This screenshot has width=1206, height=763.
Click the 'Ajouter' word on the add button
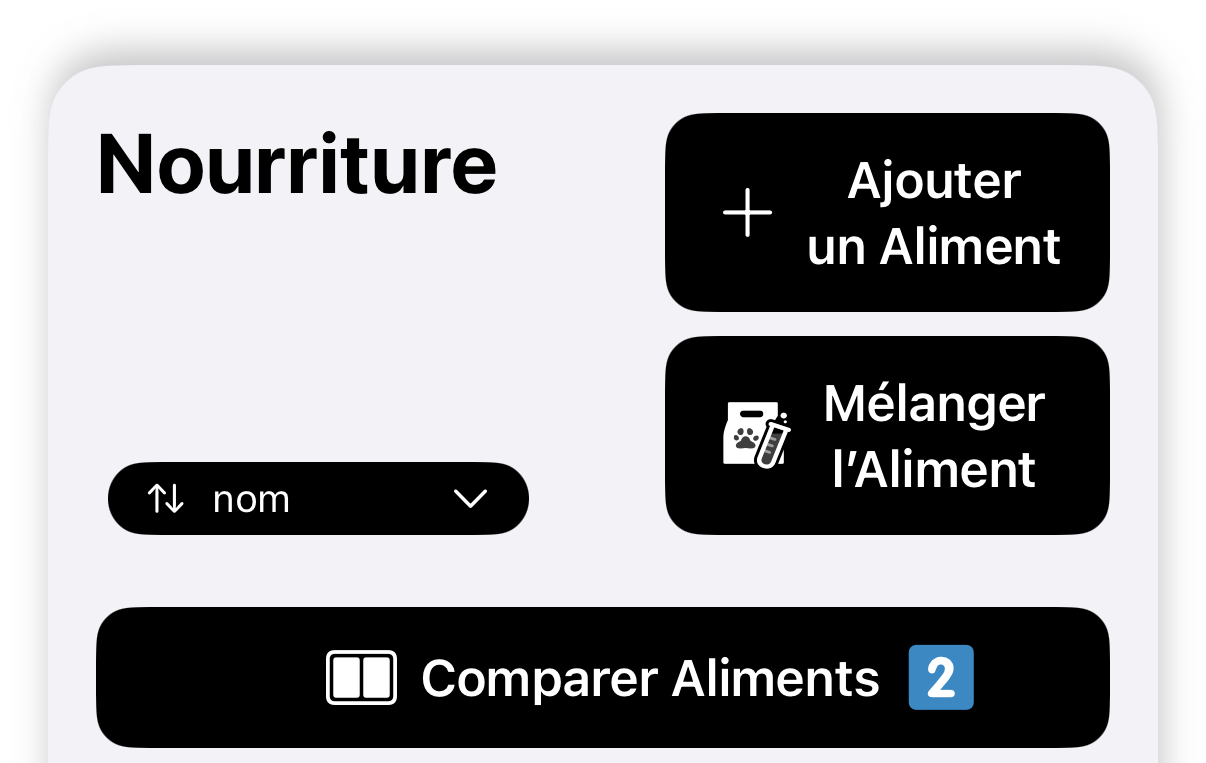click(933, 181)
